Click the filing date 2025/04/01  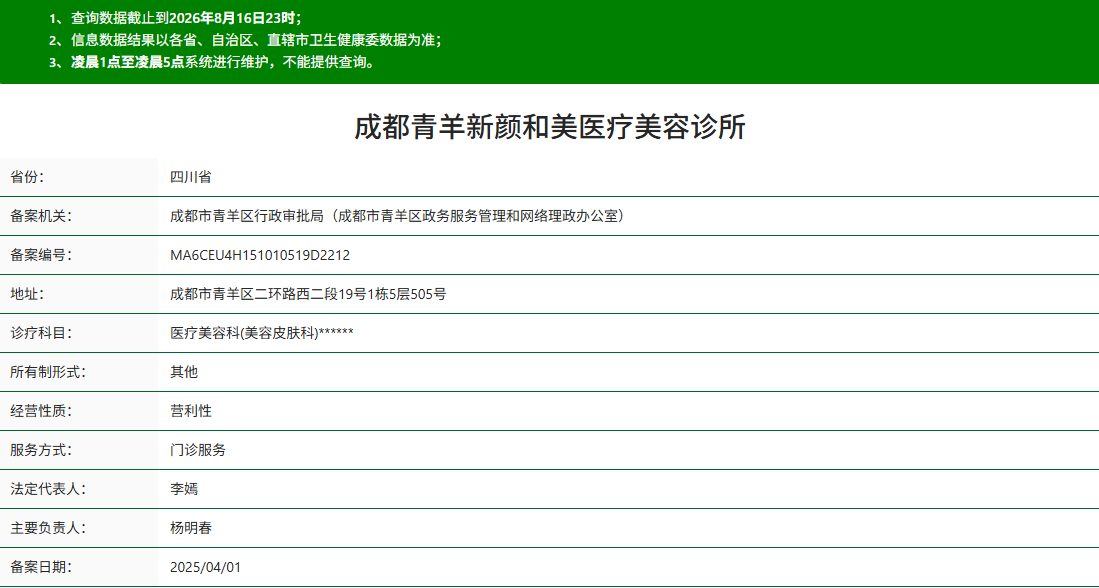[205, 567]
